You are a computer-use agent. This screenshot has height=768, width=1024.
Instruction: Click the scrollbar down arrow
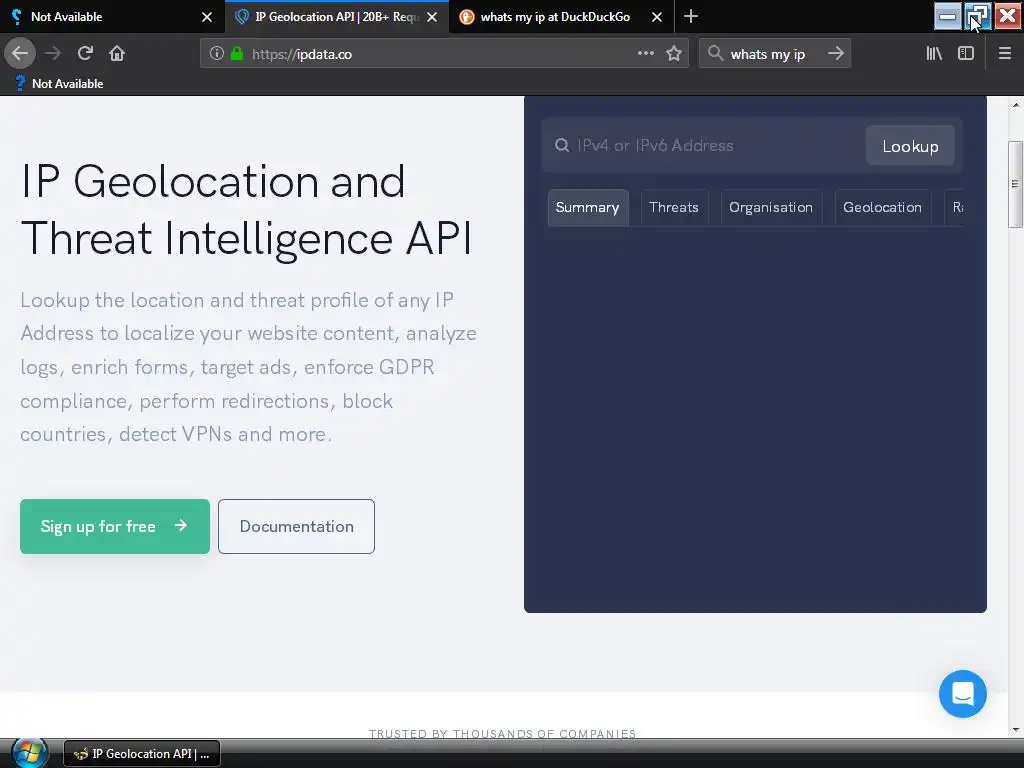tap(1015, 729)
